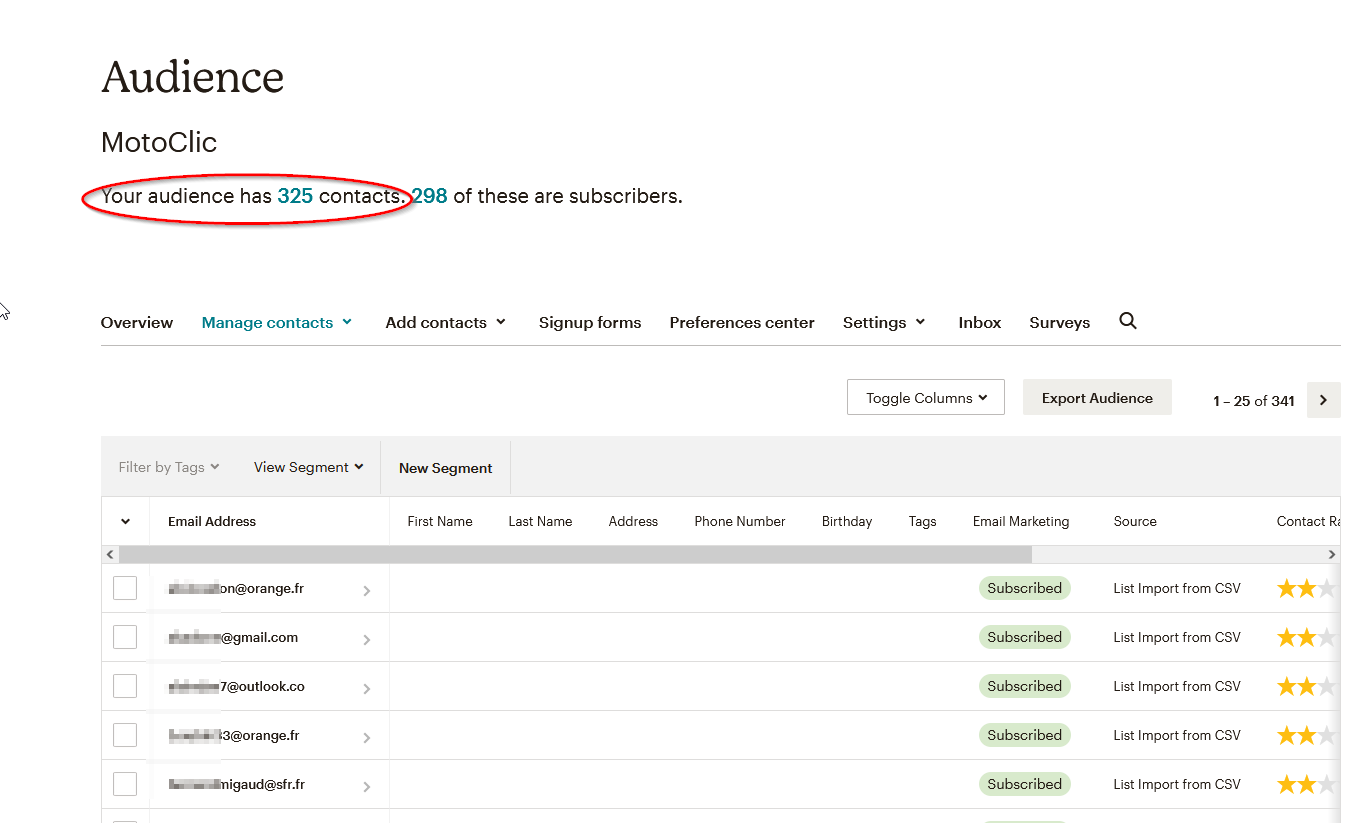
Task: Go to next page of contacts
Action: pos(1323,400)
